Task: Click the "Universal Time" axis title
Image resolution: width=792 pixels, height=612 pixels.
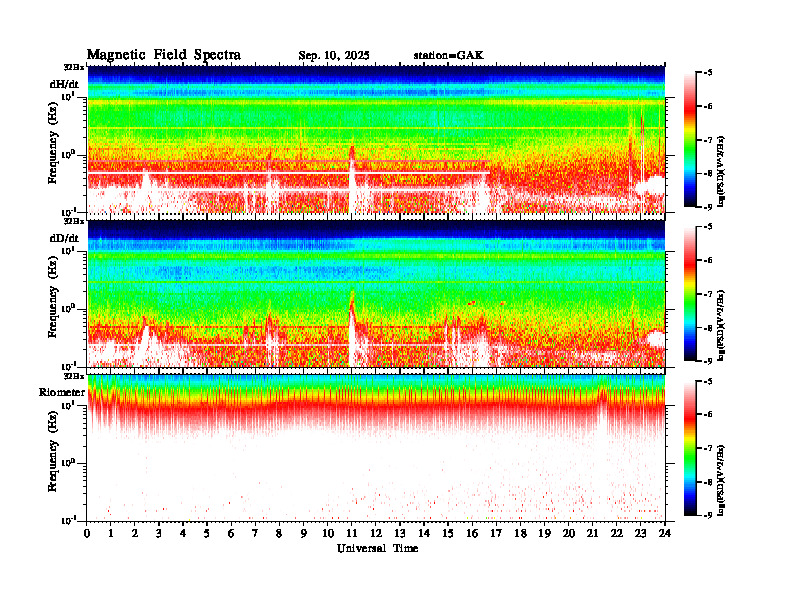Action: click(x=377, y=548)
